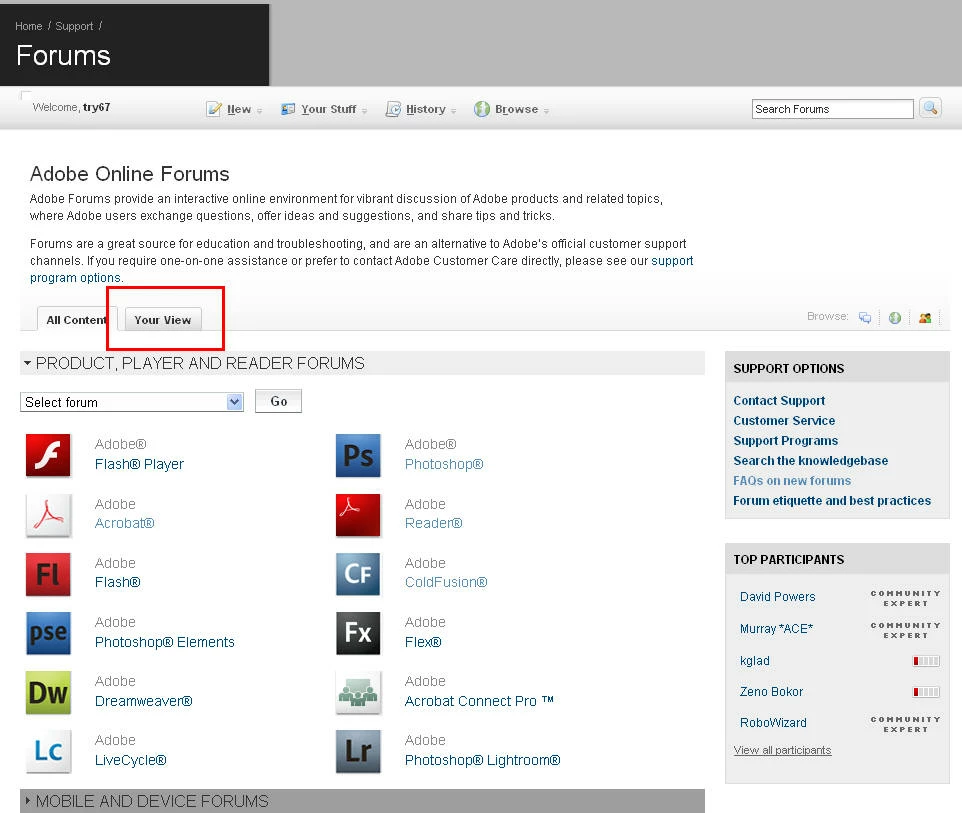Open the LiveCycle Lc icon

click(x=48, y=751)
